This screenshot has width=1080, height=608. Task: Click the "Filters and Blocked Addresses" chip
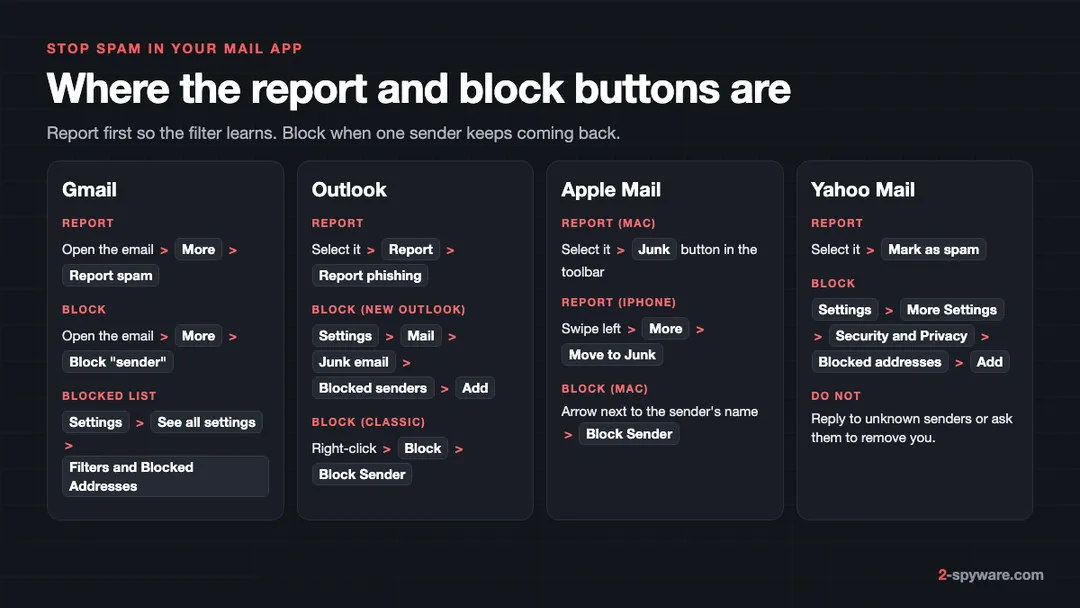click(x=165, y=476)
